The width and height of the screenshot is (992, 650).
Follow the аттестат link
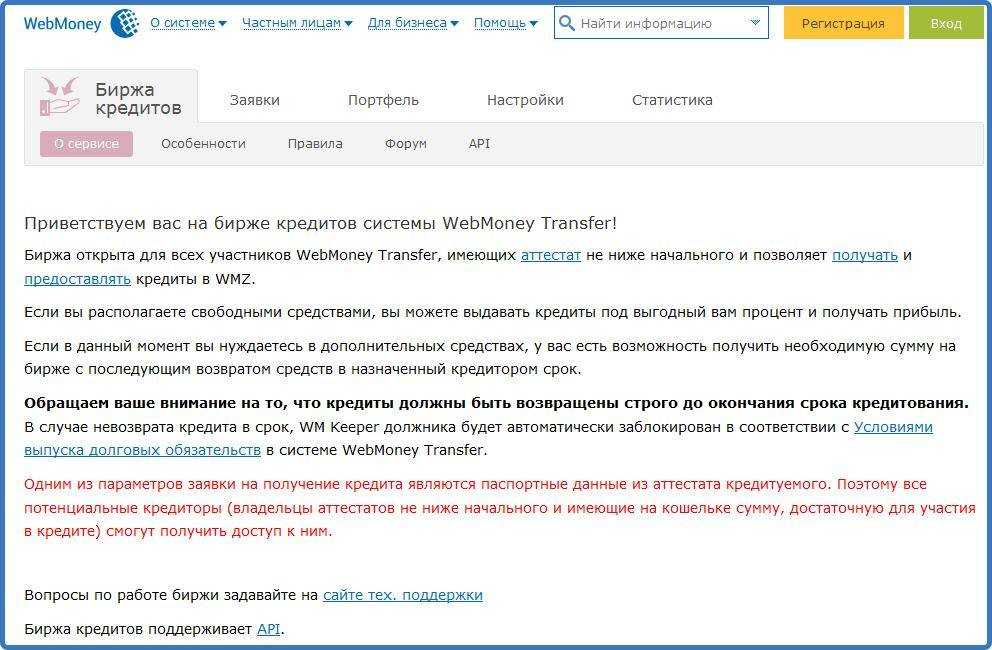click(550, 255)
